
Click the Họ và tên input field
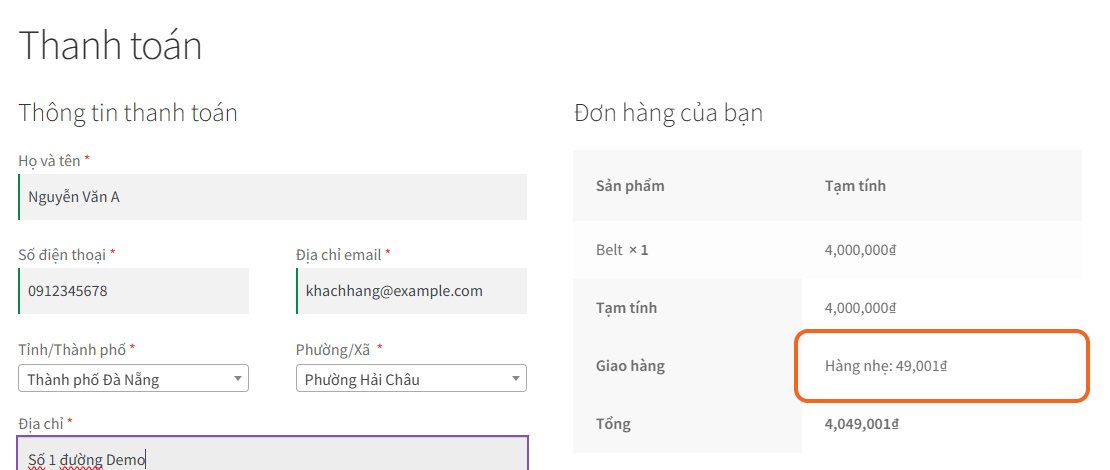coord(273,197)
